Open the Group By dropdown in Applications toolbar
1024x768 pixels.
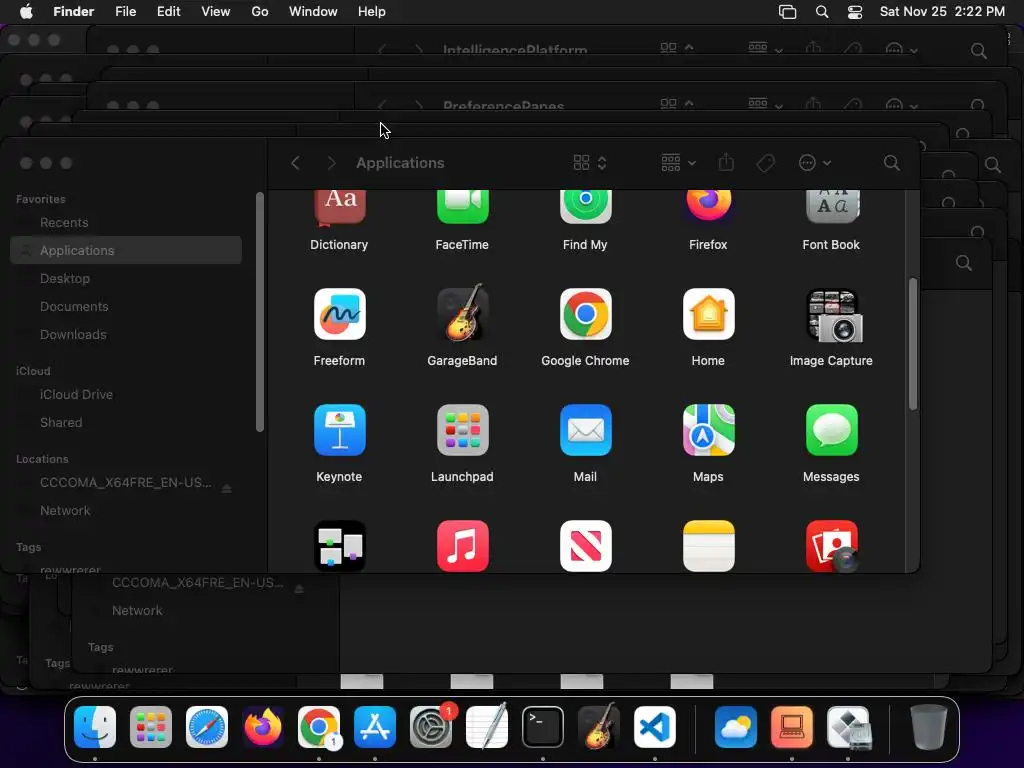click(x=678, y=163)
